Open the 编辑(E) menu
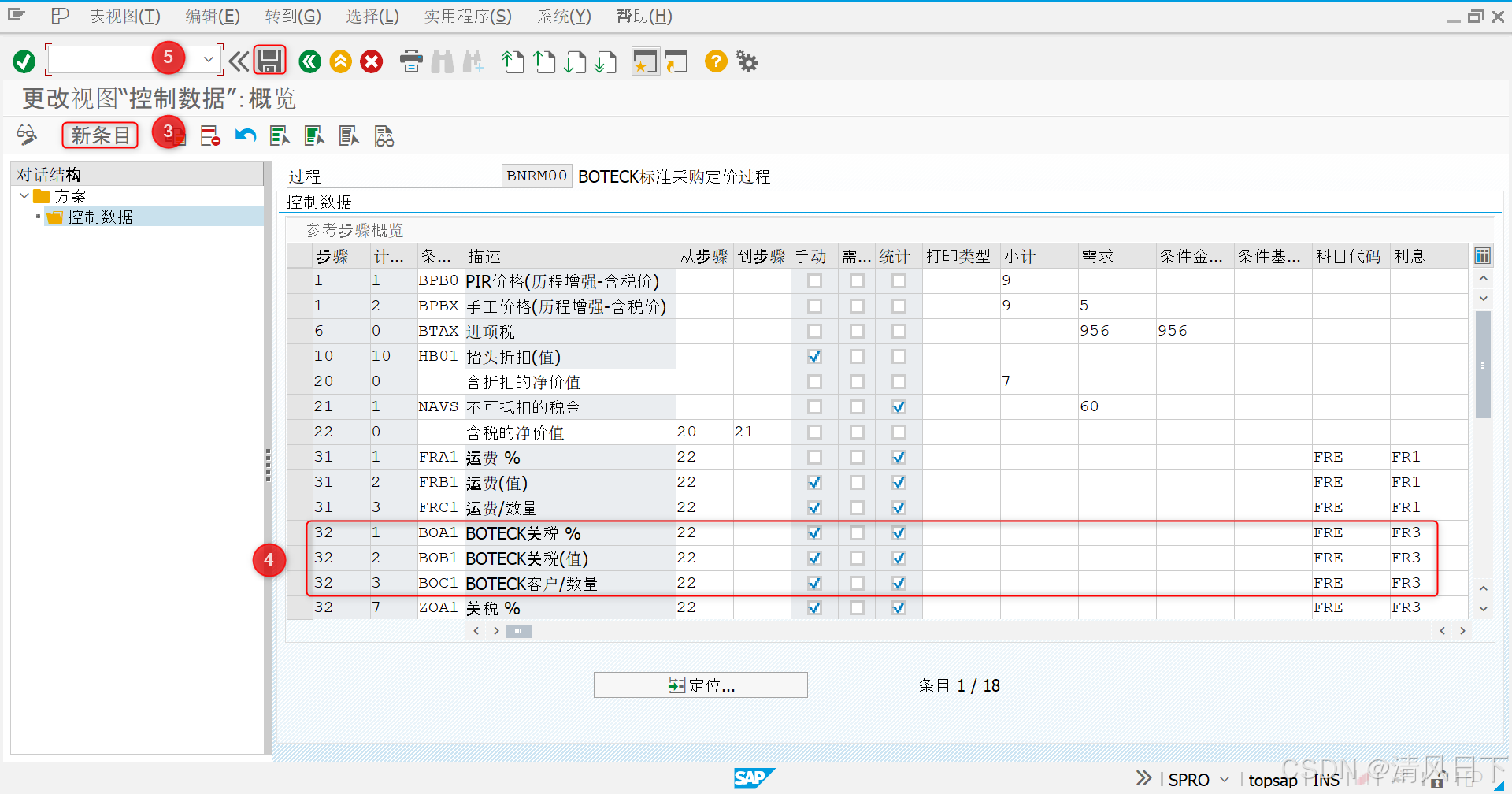The width and height of the screenshot is (1512, 794). coord(213,17)
